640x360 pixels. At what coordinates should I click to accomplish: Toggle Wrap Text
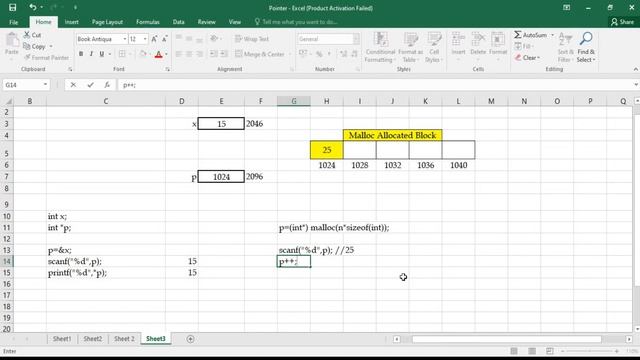click(251, 39)
